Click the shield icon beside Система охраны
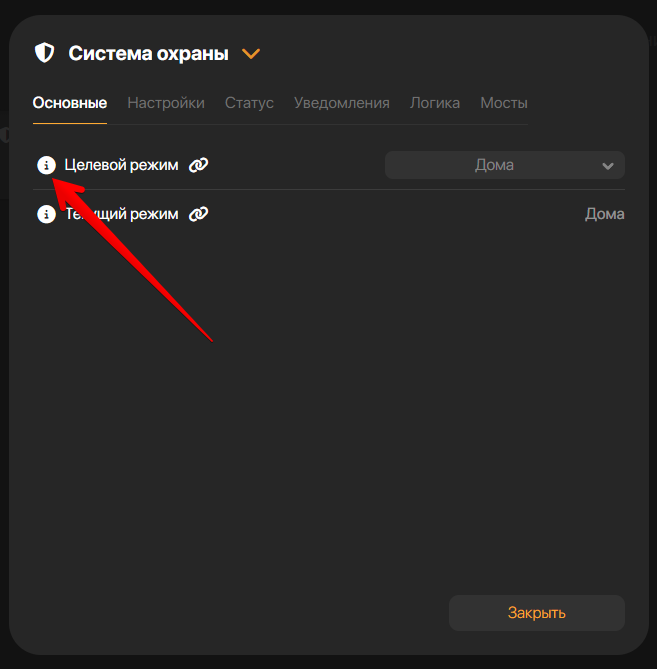This screenshot has width=657, height=669. pyautogui.click(x=44, y=53)
